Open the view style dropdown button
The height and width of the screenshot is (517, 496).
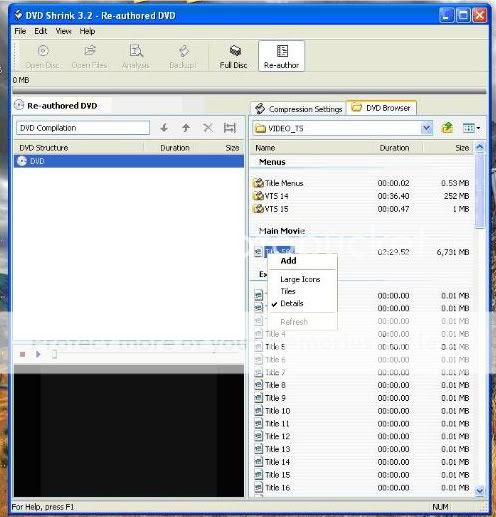(471, 128)
